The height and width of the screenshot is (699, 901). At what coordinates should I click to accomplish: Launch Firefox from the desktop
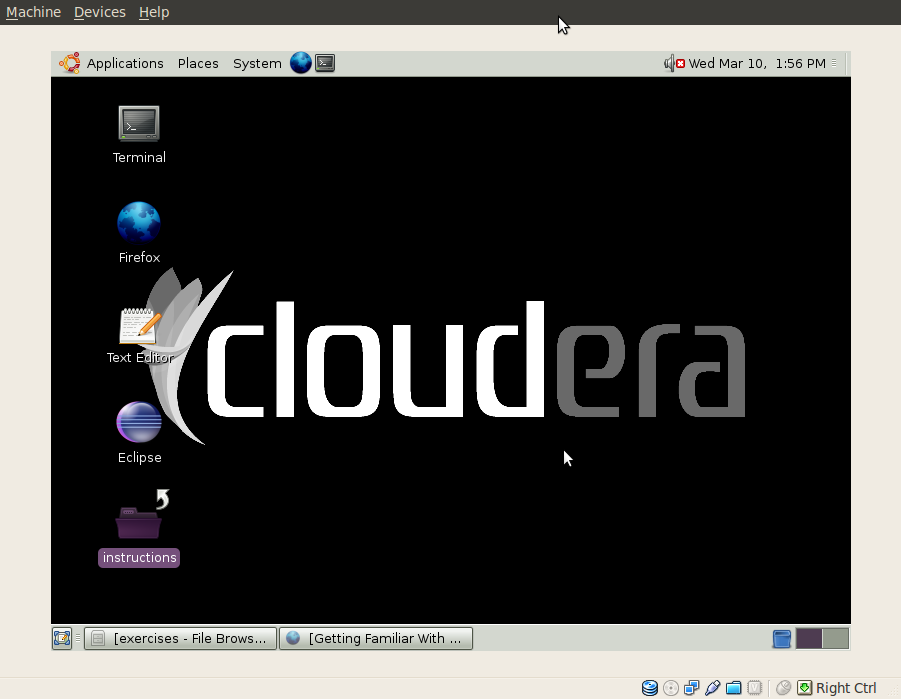139,223
